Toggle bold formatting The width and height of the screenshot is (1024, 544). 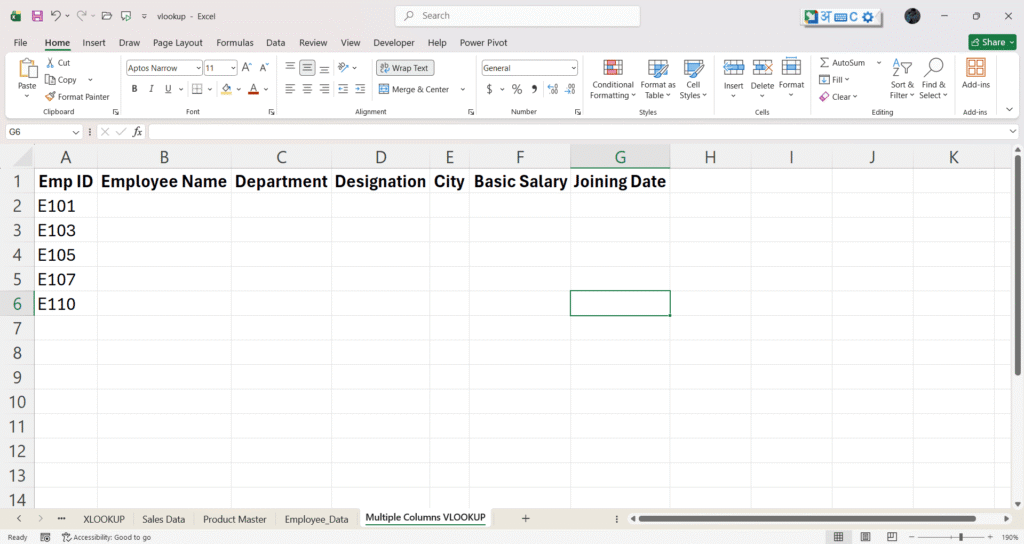click(135, 89)
